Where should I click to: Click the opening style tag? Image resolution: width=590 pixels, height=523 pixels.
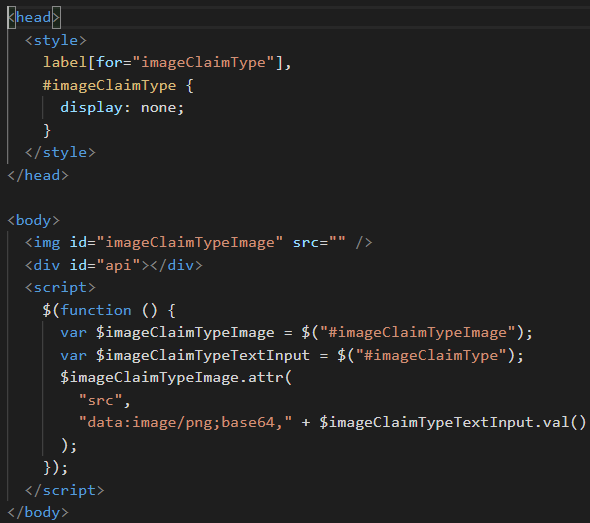point(56,40)
